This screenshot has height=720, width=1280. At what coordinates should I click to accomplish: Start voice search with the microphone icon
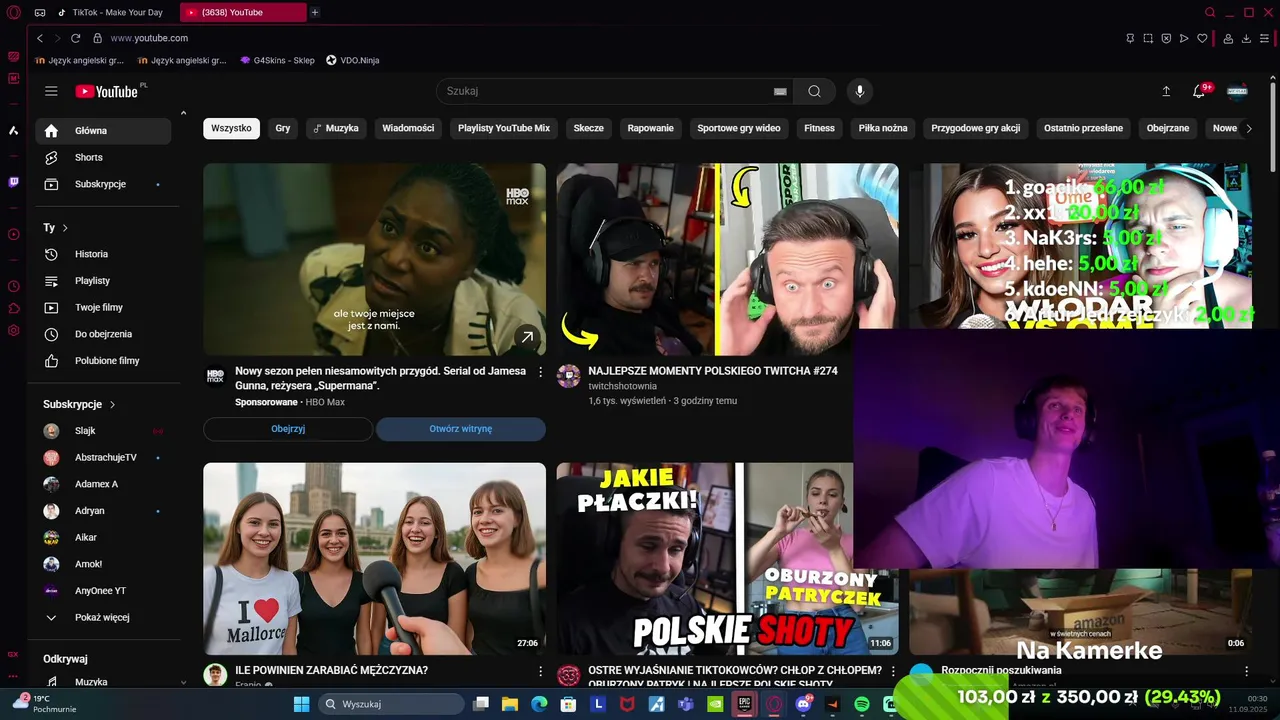click(x=859, y=91)
